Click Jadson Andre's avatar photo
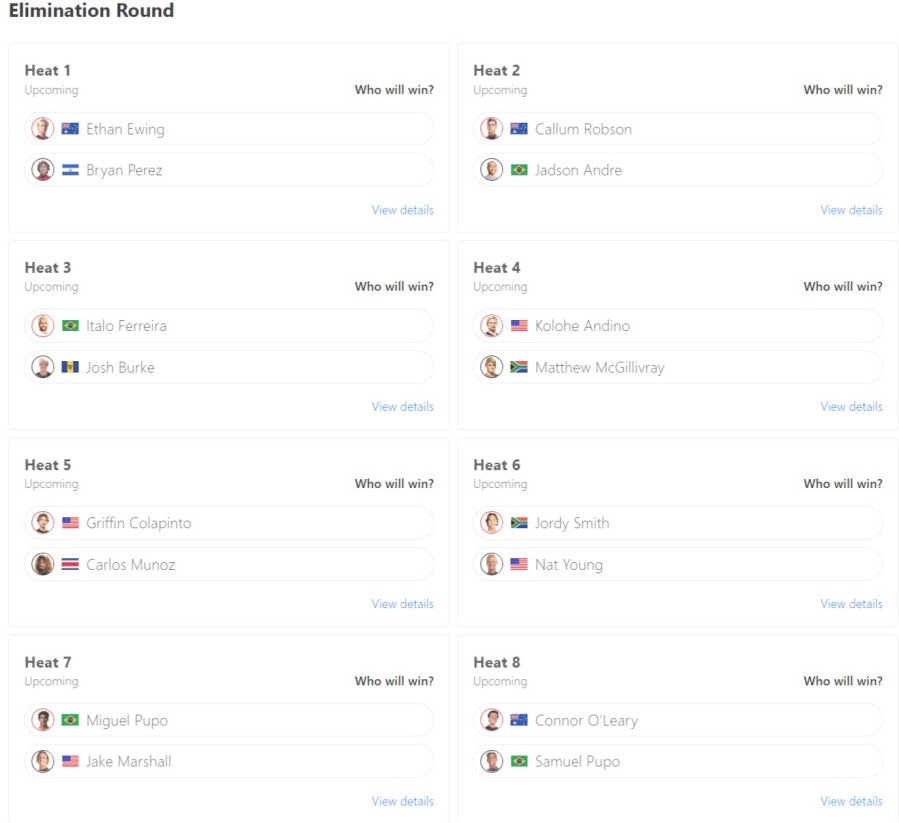The height and width of the screenshot is (823, 899). pyautogui.click(x=492, y=170)
